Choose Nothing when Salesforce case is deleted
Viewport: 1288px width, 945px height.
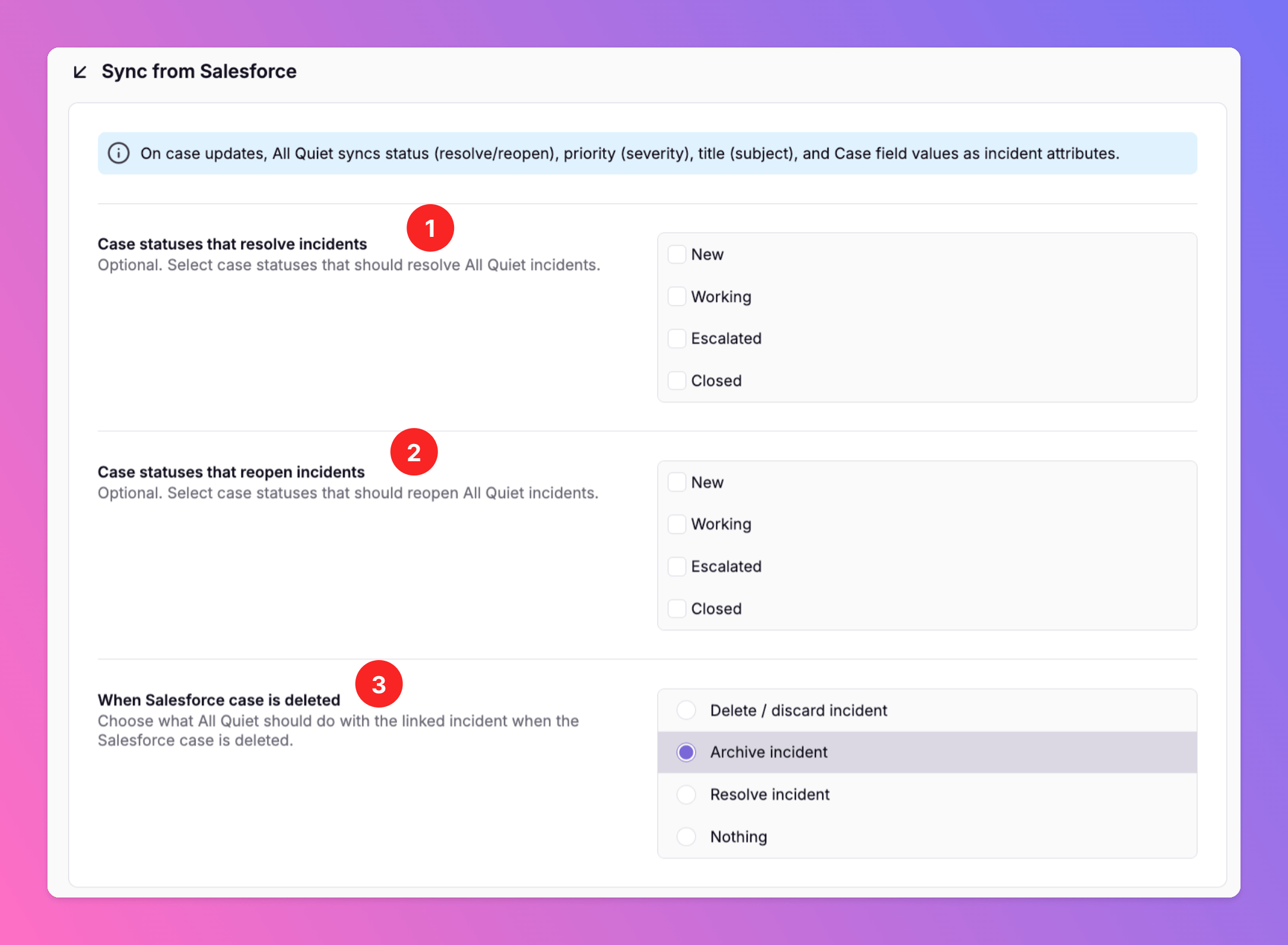coord(686,836)
